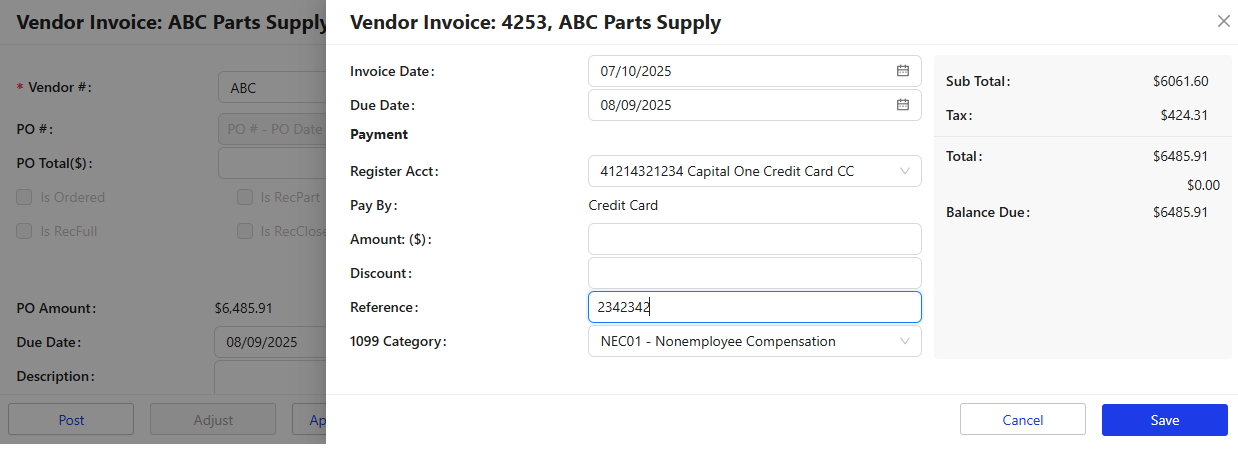
Task: Expand Register Acct dropdown arrow
Action: pyautogui.click(x=905, y=171)
